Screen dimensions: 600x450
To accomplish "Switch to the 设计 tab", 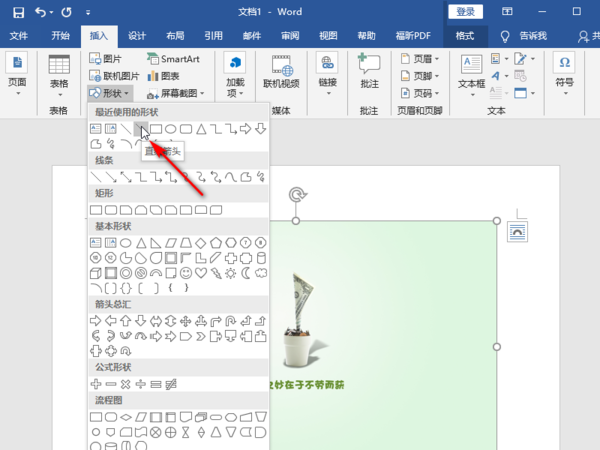I will click(x=137, y=36).
